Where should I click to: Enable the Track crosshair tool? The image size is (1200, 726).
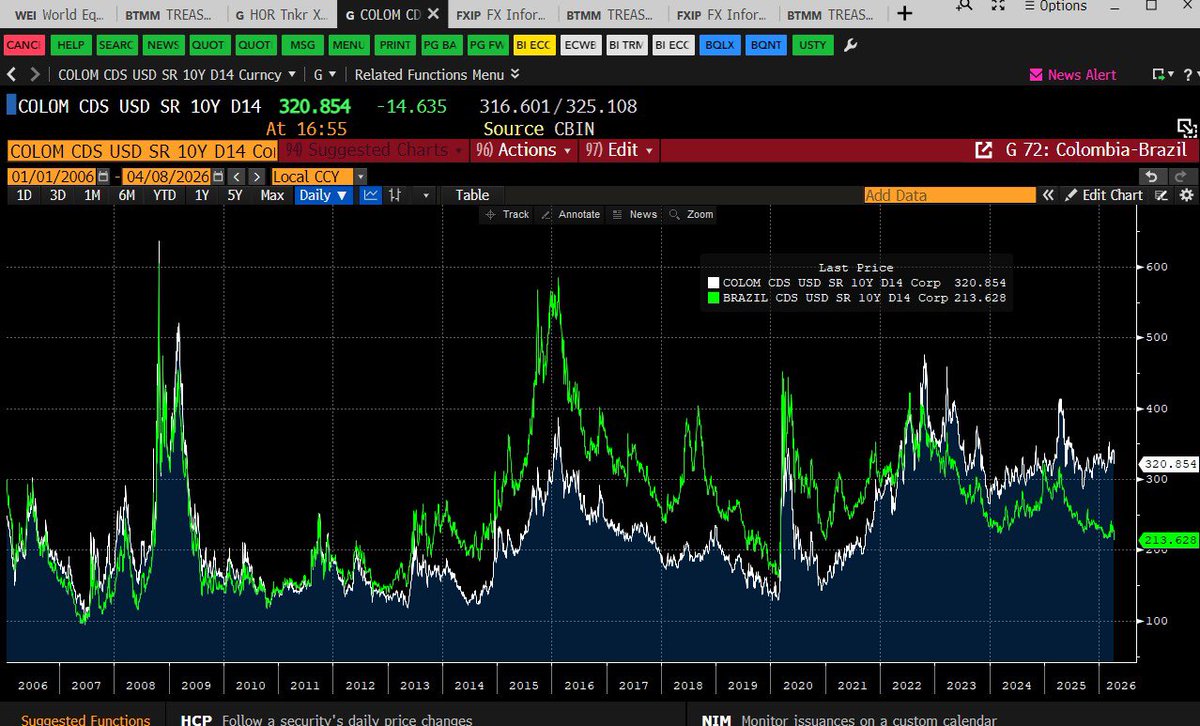click(x=507, y=214)
